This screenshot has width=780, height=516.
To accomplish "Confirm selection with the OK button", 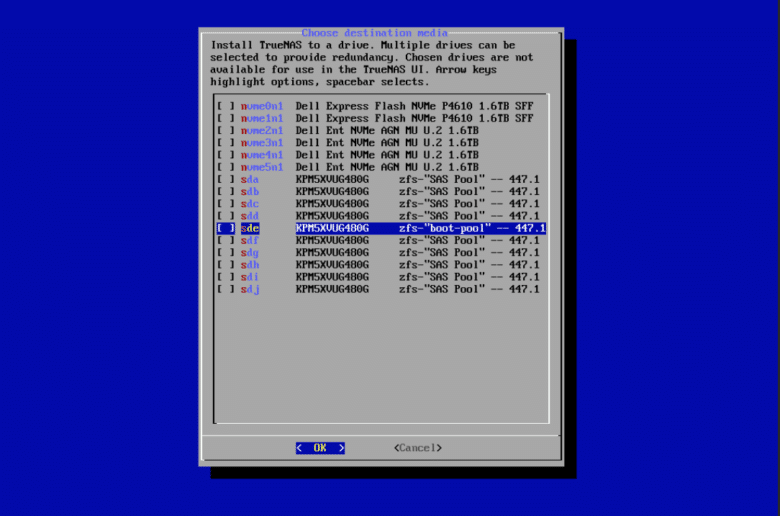I will point(320,448).
